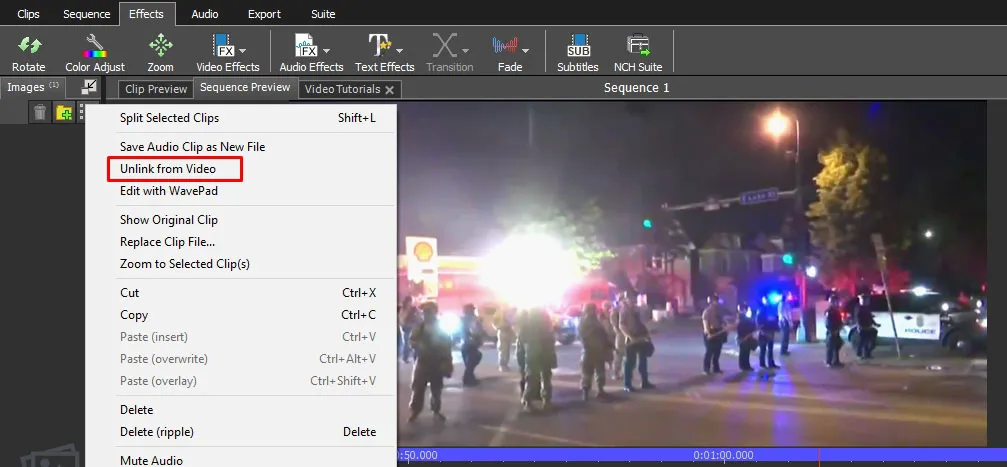Screen dimensions: 1007x467
Task: Switch to the Clip Preview tab
Action: click(156, 89)
